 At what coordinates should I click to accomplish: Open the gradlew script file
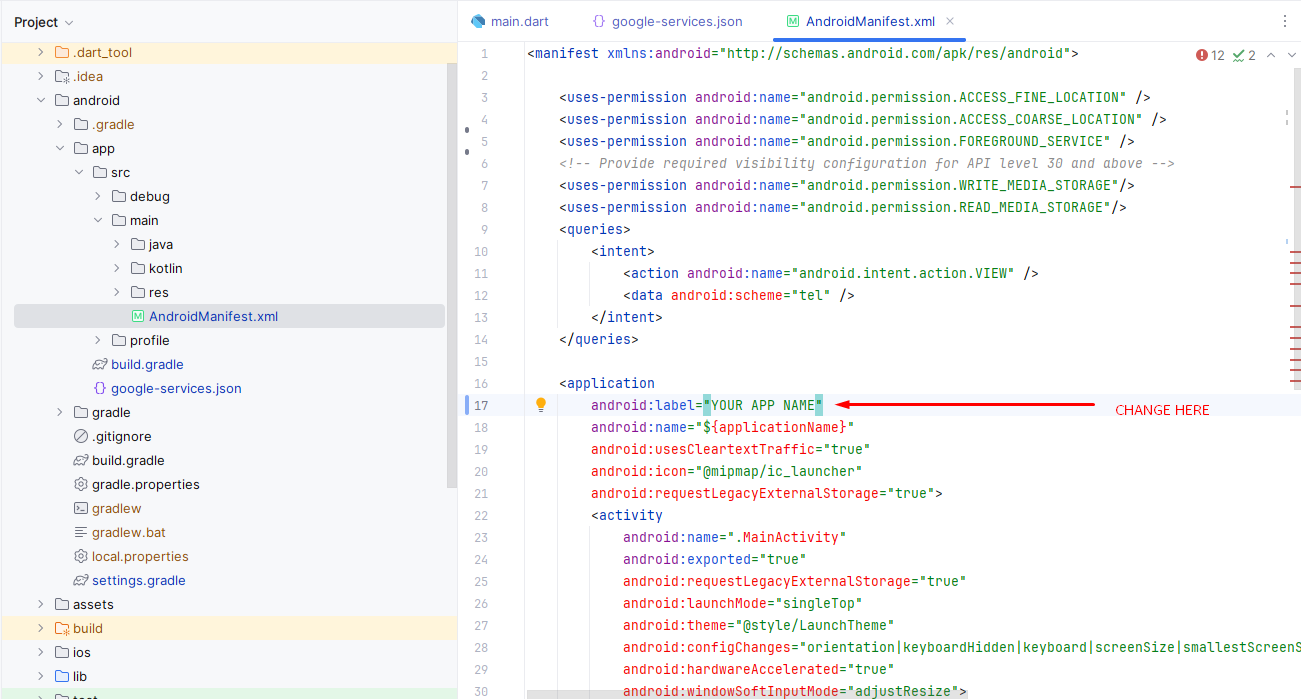pos(116,508)
